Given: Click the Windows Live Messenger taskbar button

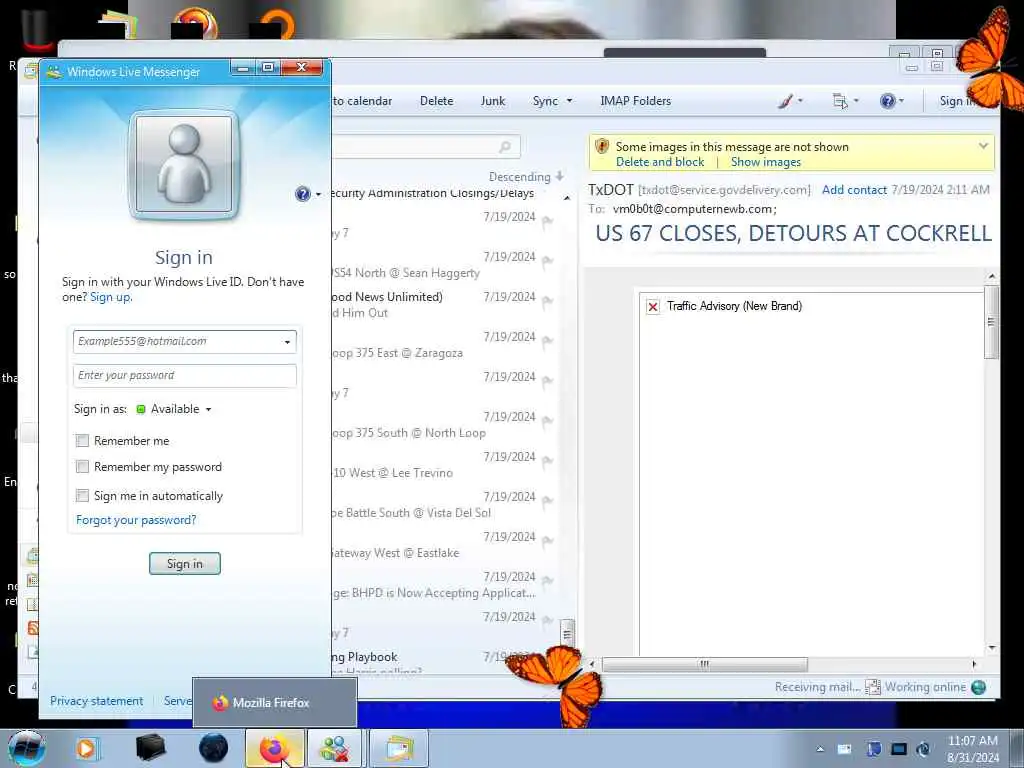Looking at the screenshot, I should 334,748.
